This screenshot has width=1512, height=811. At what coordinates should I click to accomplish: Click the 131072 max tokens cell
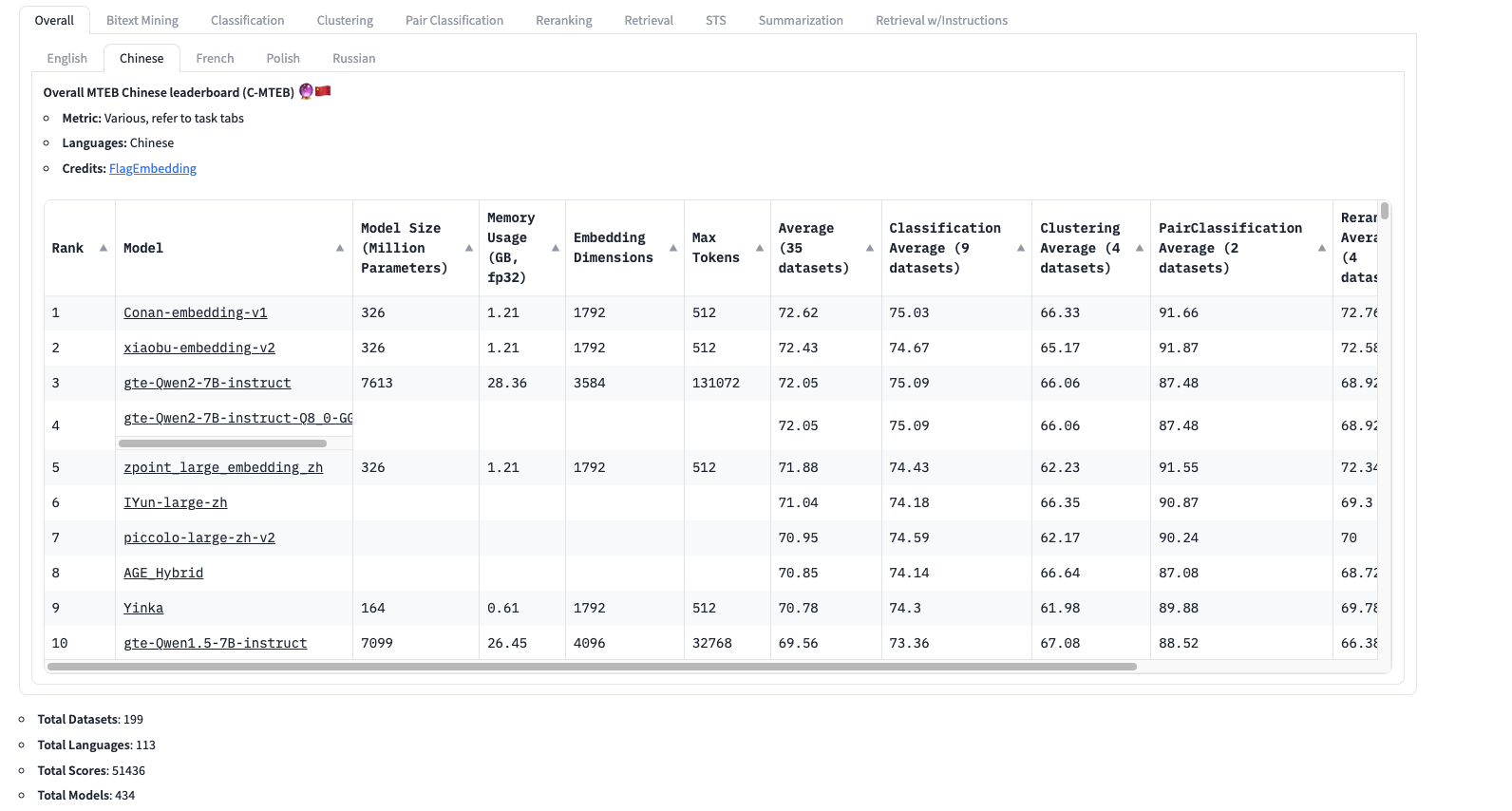tap(727, 383)
